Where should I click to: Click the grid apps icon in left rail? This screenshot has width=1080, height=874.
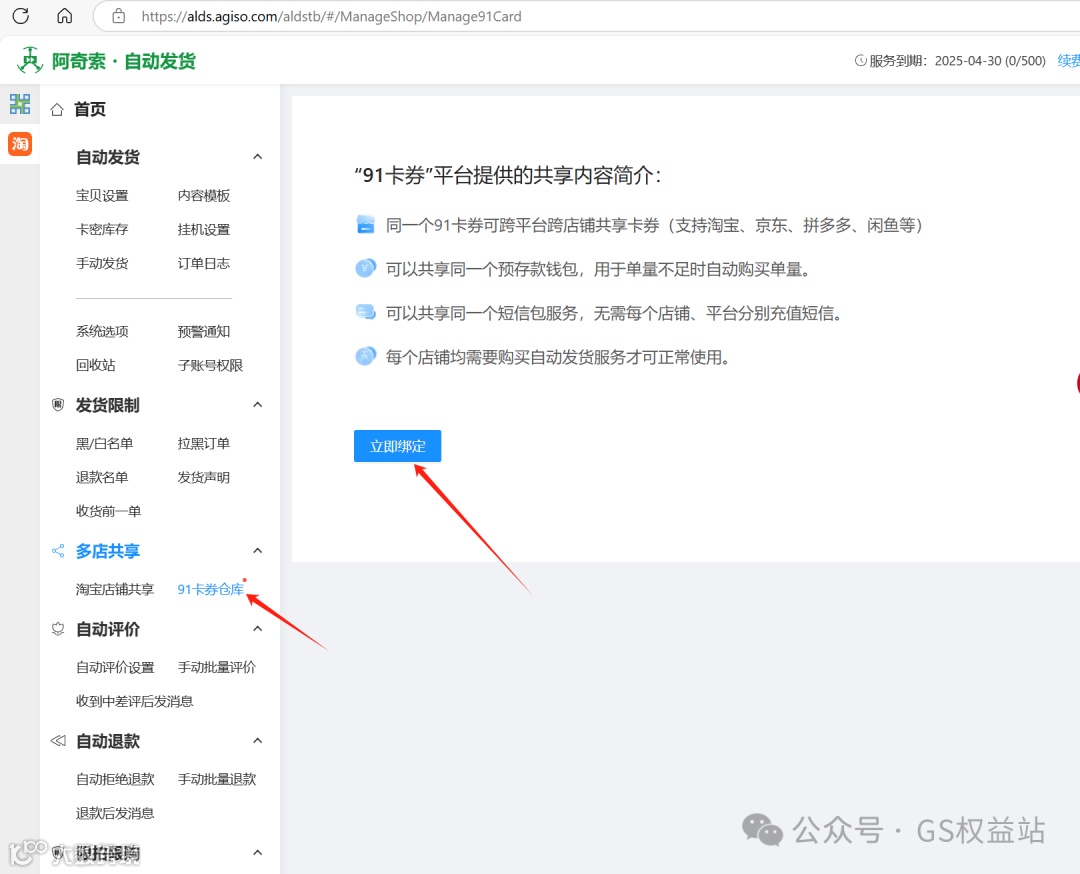point(20,104)
